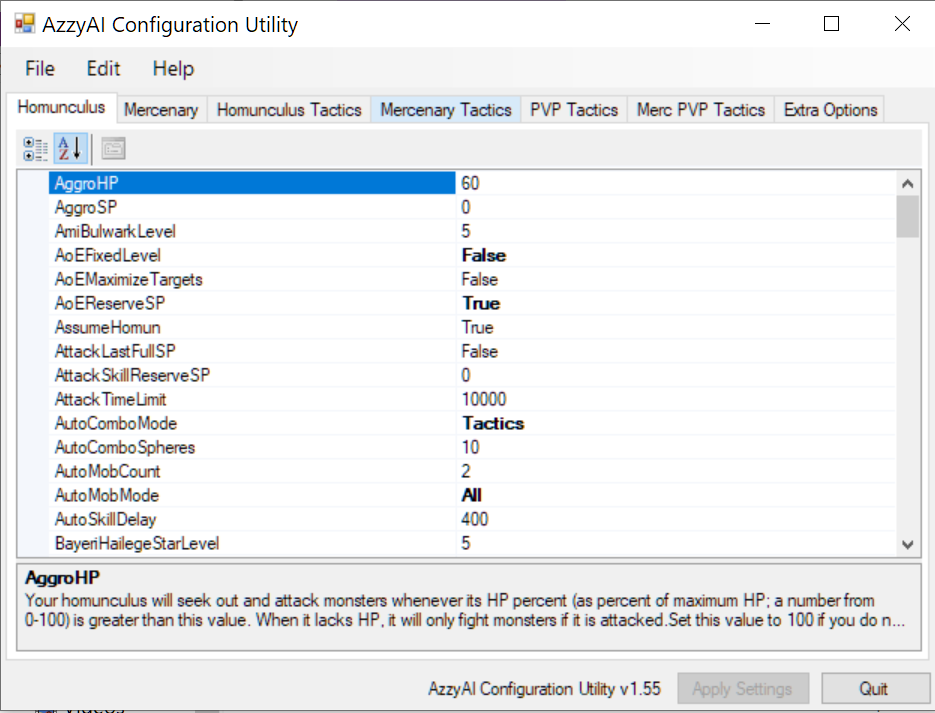Click the Apply Settings button
Viewport: 935px width, 713px height.
click(x=742, y=689)
